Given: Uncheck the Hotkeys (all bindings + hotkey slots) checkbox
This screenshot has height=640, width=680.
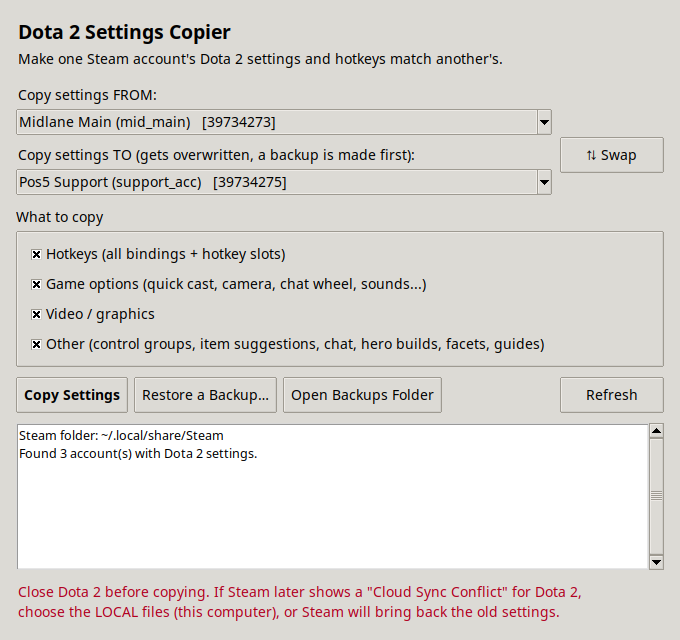Looking at the screenshot, I should [36, 255].
